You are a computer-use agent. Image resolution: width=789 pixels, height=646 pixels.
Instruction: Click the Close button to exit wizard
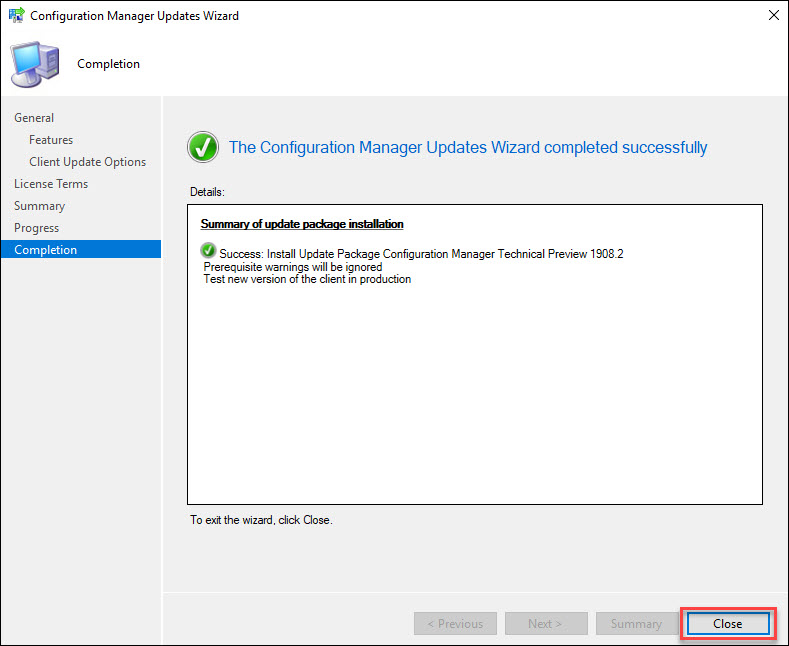[x=728, y=623]
